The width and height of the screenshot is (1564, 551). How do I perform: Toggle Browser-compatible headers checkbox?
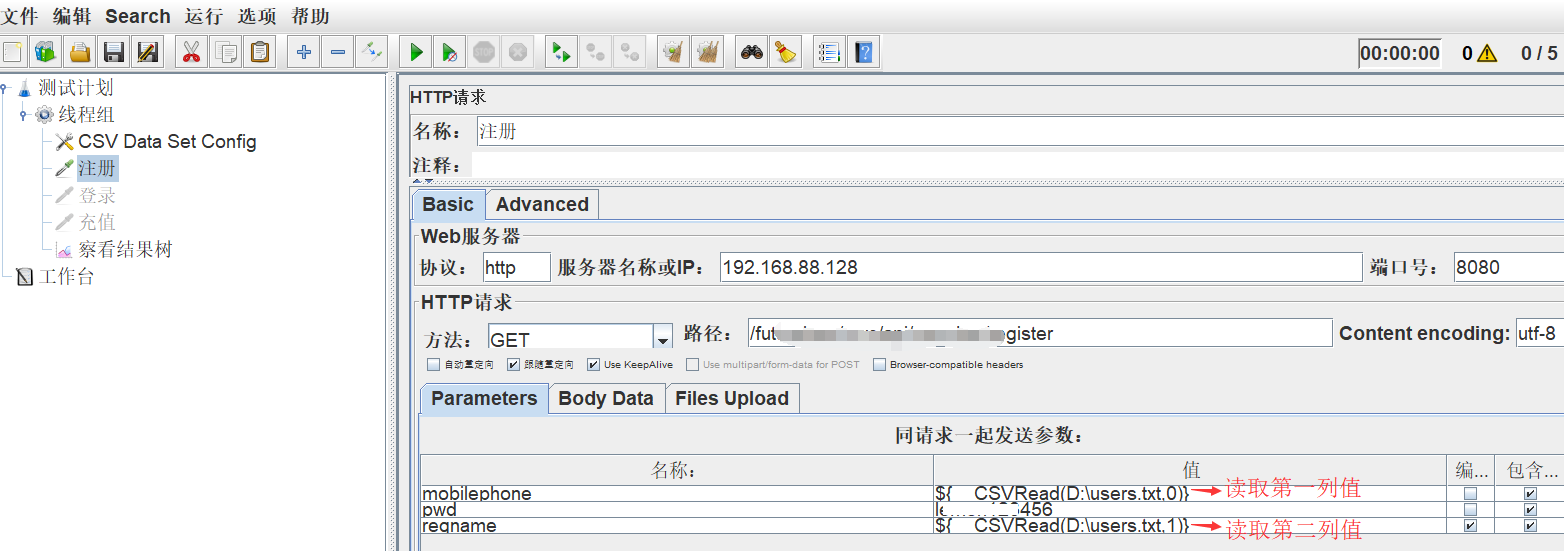click(879, 365)
